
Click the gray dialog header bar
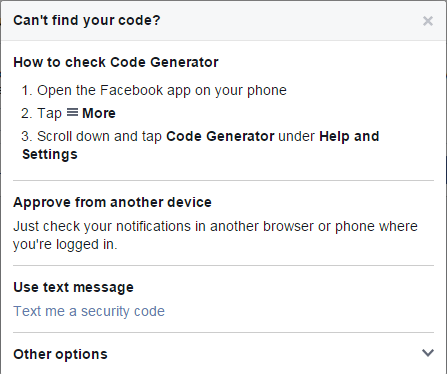tap(223, 21)
